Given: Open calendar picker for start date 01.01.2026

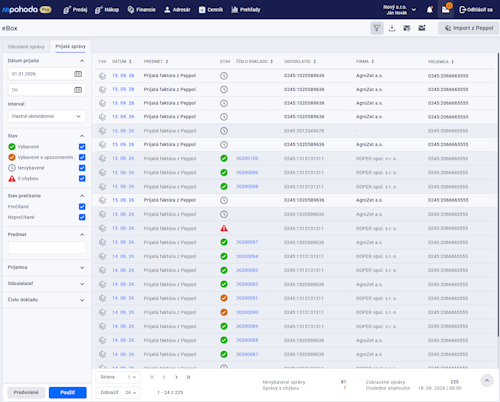Looking at the screenshot, I should pos(78,74).
